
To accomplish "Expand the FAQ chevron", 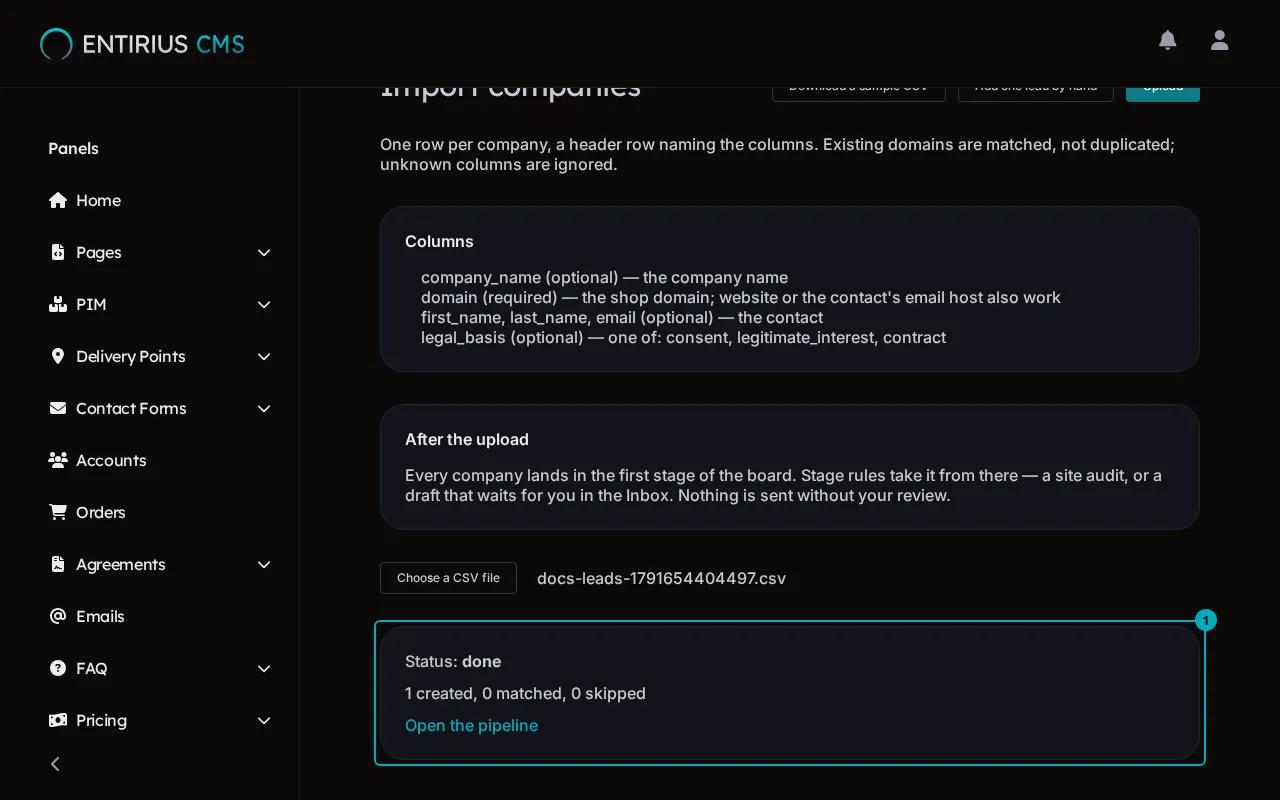I will (x=264, y=668).
